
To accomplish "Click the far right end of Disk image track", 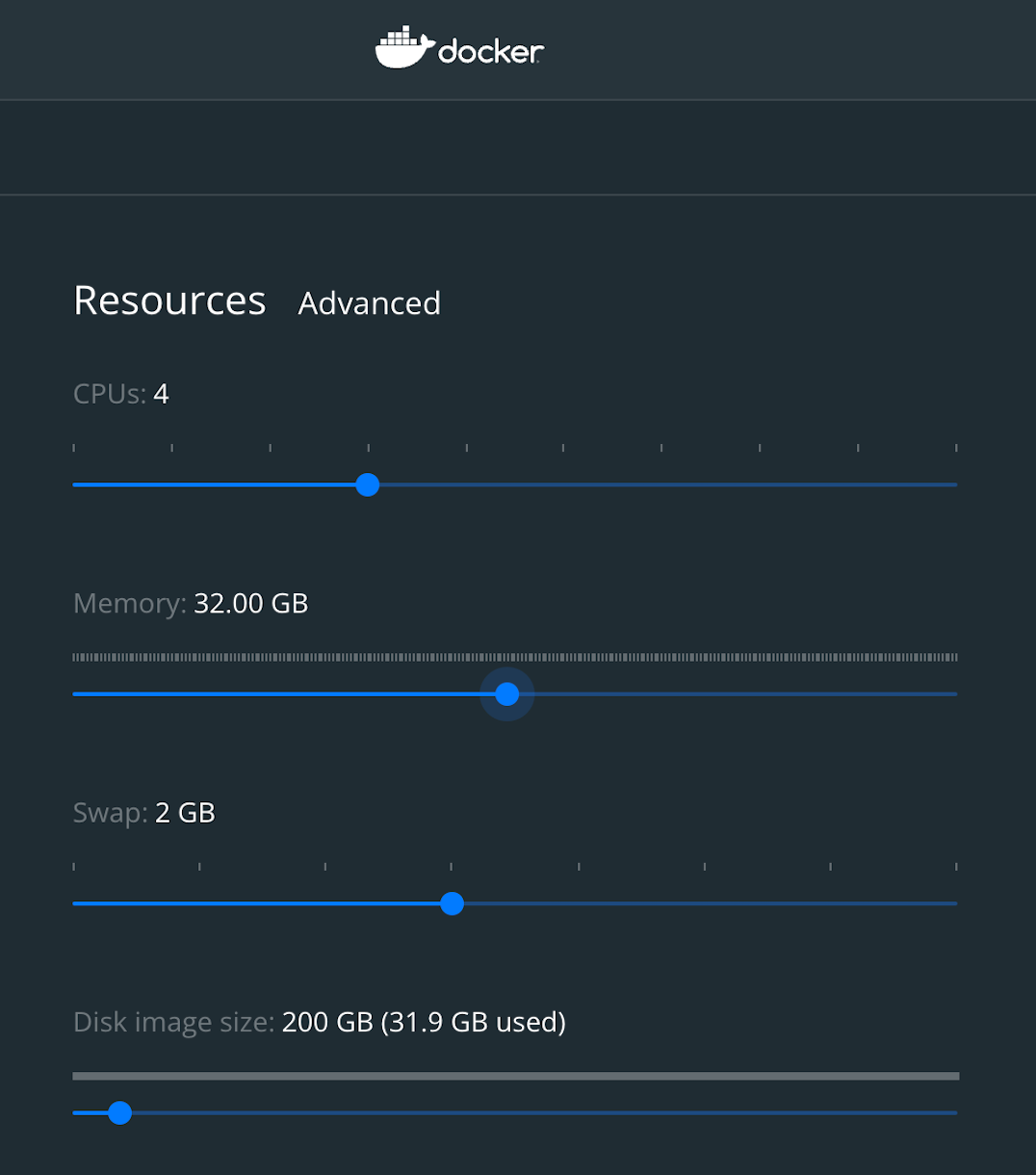I will [x=955, y=1113].
